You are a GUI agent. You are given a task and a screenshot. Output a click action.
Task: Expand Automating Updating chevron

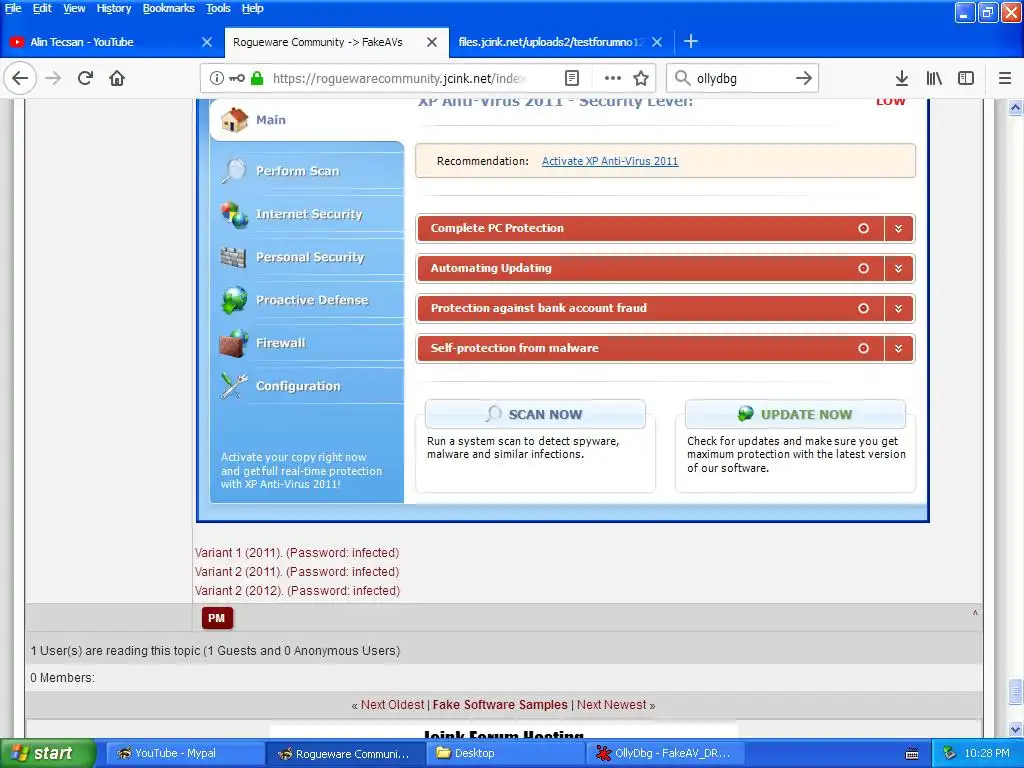click(899, 268)
